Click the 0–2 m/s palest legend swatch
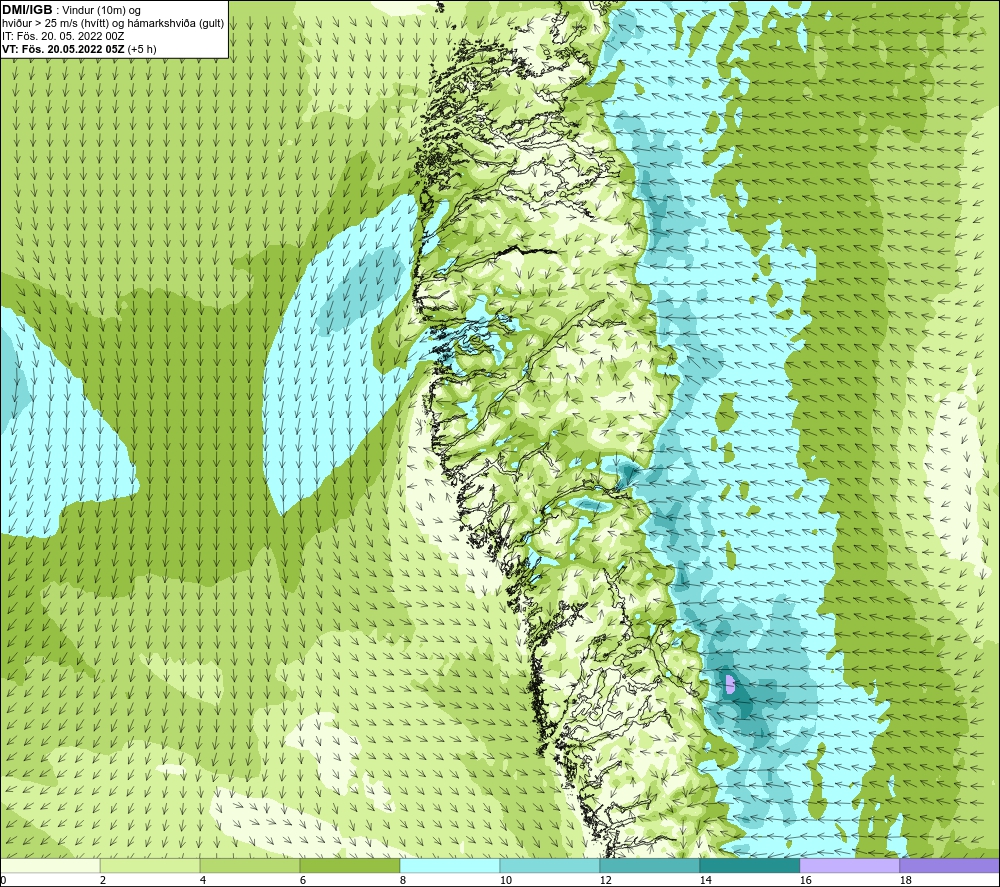This screenshot has width=1000, height=887. (x=50, y=865)
